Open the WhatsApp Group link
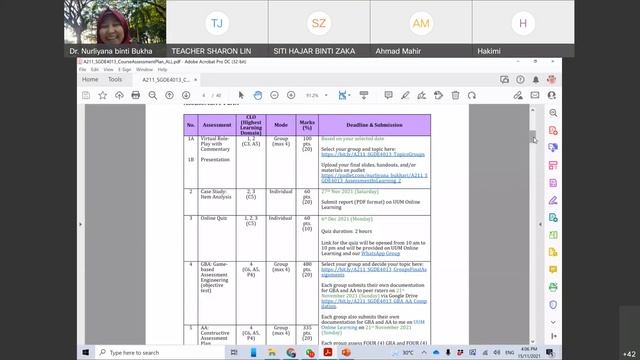Image resolution: width=640 pixels, height=360 pixels. tap(380, 253)
